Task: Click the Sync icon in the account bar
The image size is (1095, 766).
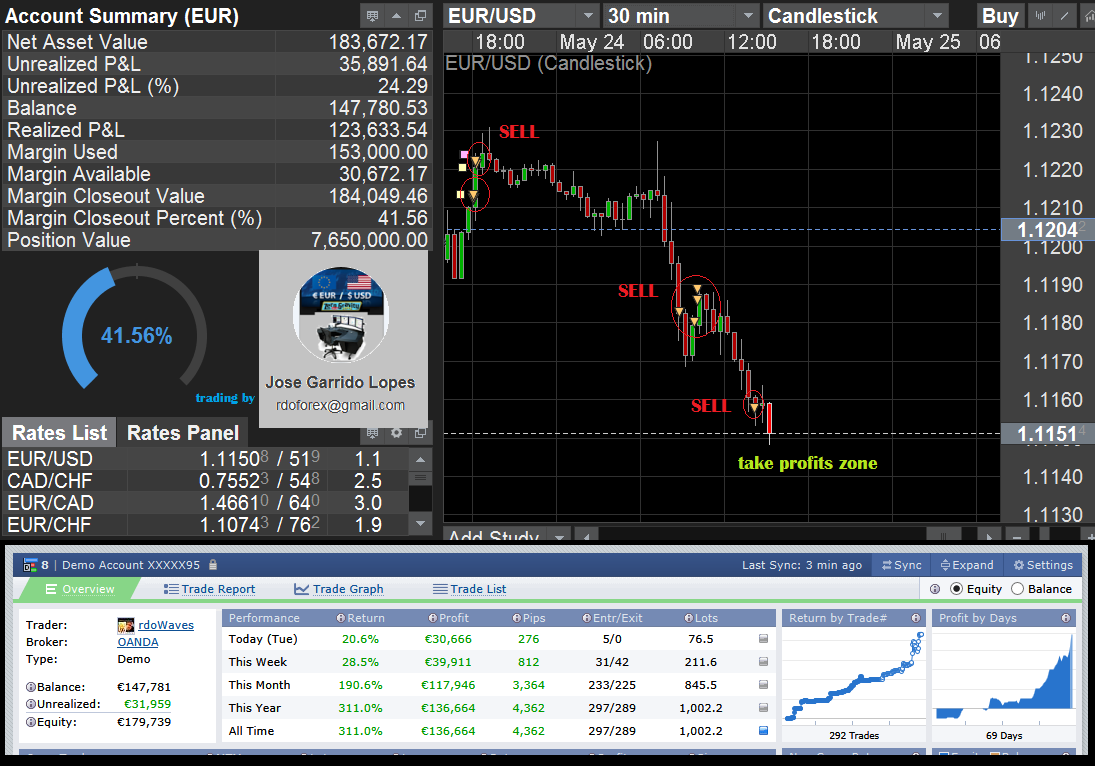Action: (900, 565)
